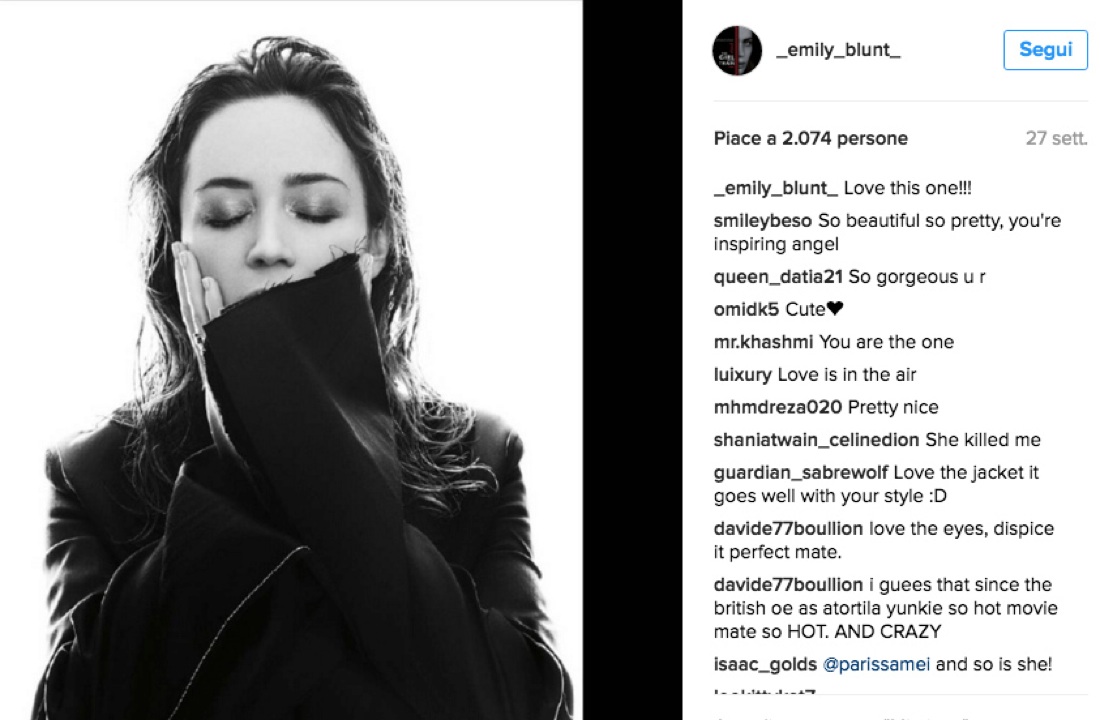Open omidk5 user profile
Image resolution: width=1100 pixels, height=720 pixels.
746,309
